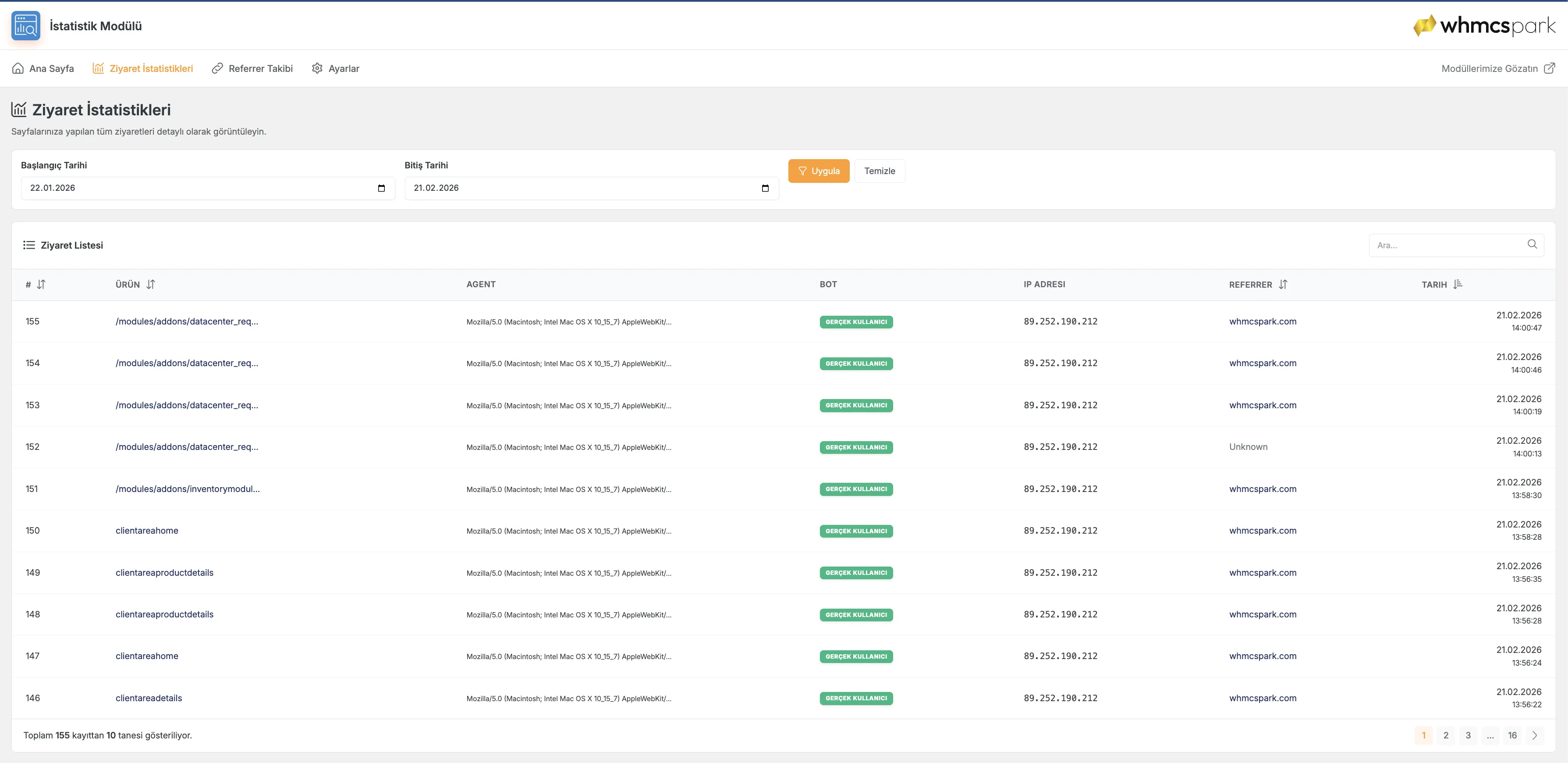Select the Ziyaret İstatistikleri tab
Image resolution: width=1568 pixels, height=763 pixels.
pyautogui.click(x=142, y=68)
